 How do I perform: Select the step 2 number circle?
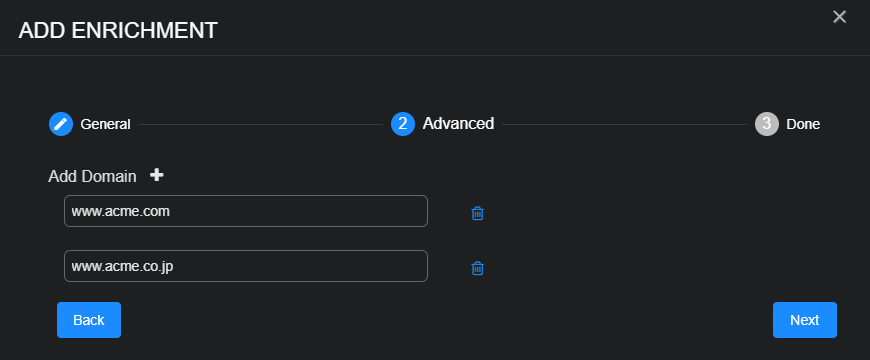pyautogui.click(x=403, y=124)
